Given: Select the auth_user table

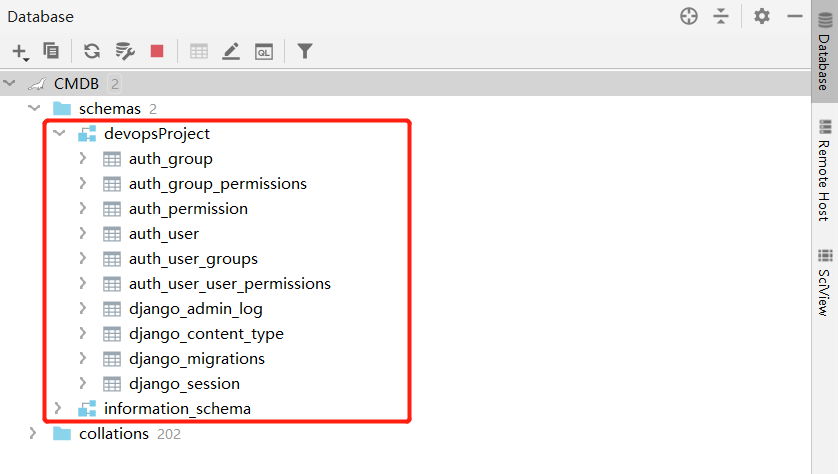Looking at the screenshot, I should click(x=164, y=234).
